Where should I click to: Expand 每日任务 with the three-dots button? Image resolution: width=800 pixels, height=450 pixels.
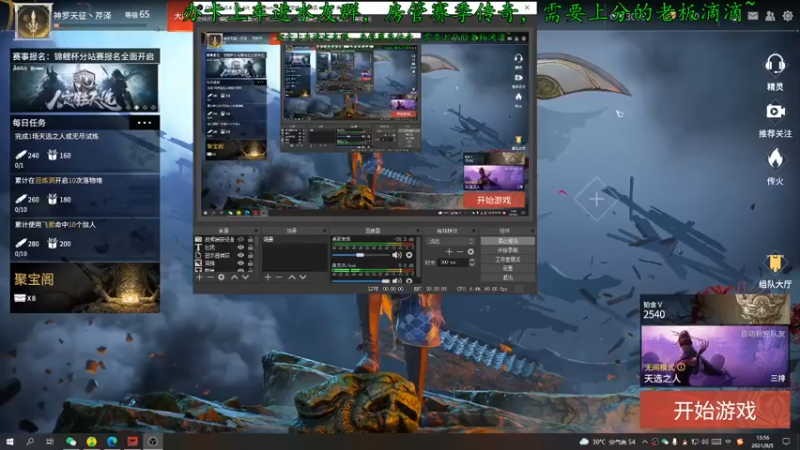pyautogui.click(x=144, y=122)
